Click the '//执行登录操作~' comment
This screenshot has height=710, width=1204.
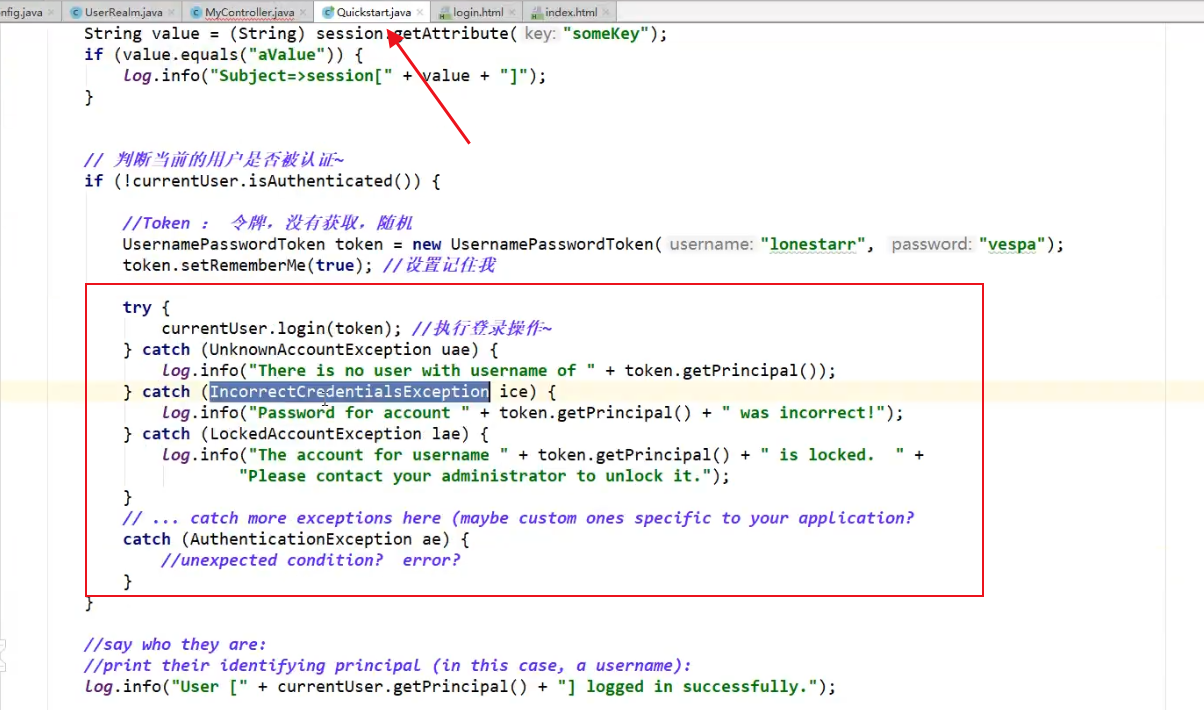[x=481, y=328]
